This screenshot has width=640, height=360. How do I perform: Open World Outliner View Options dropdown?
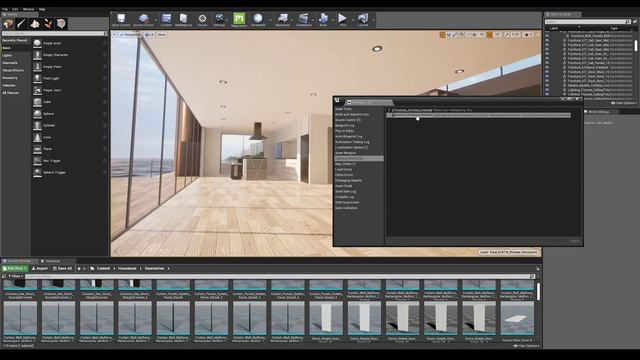tap(624, 103)
